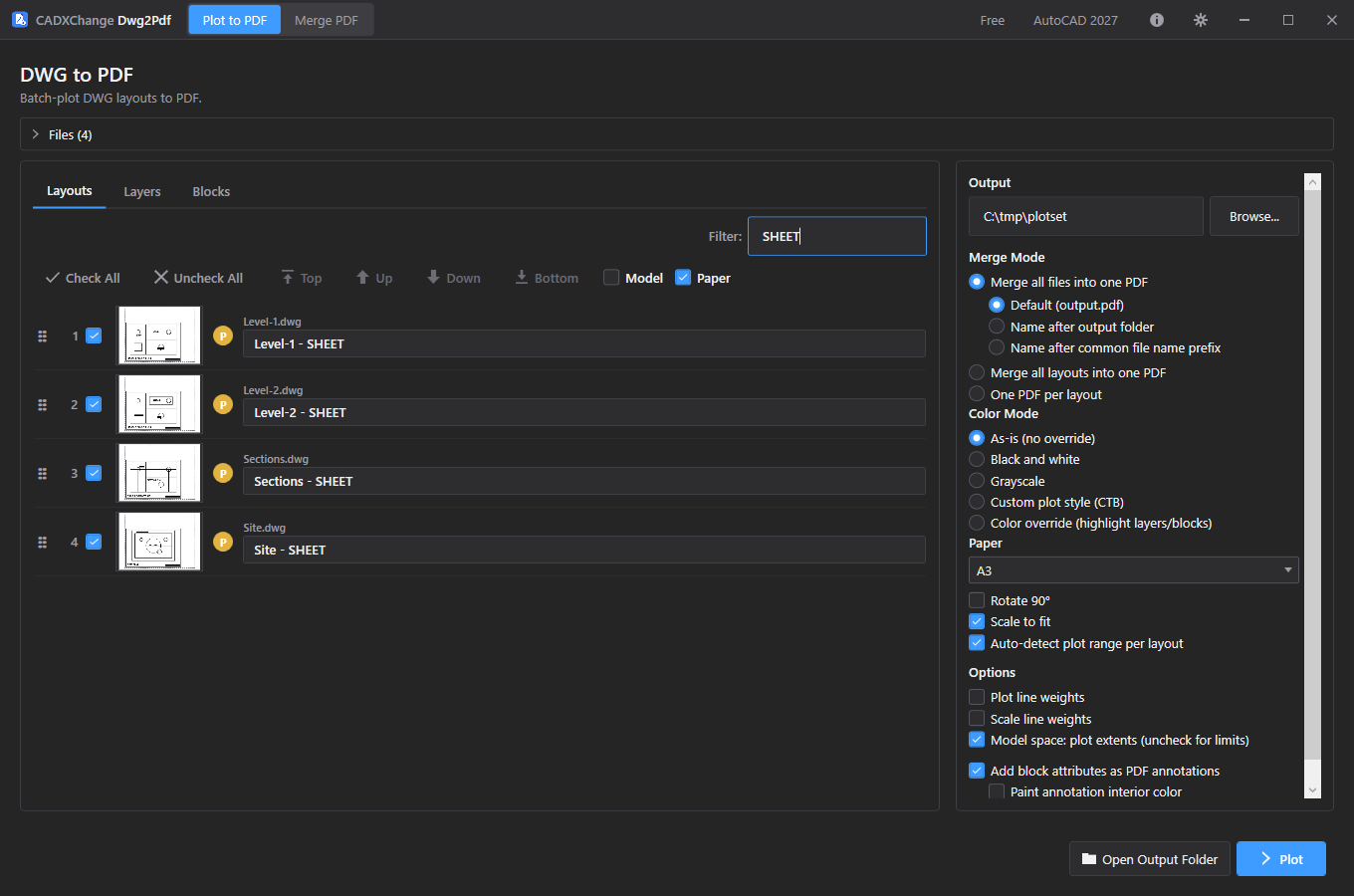Click paper-space badge on Level-2 SHEET
This screenshot has width=1354, height=896.
pyautogui.click(x=223, y=405)
